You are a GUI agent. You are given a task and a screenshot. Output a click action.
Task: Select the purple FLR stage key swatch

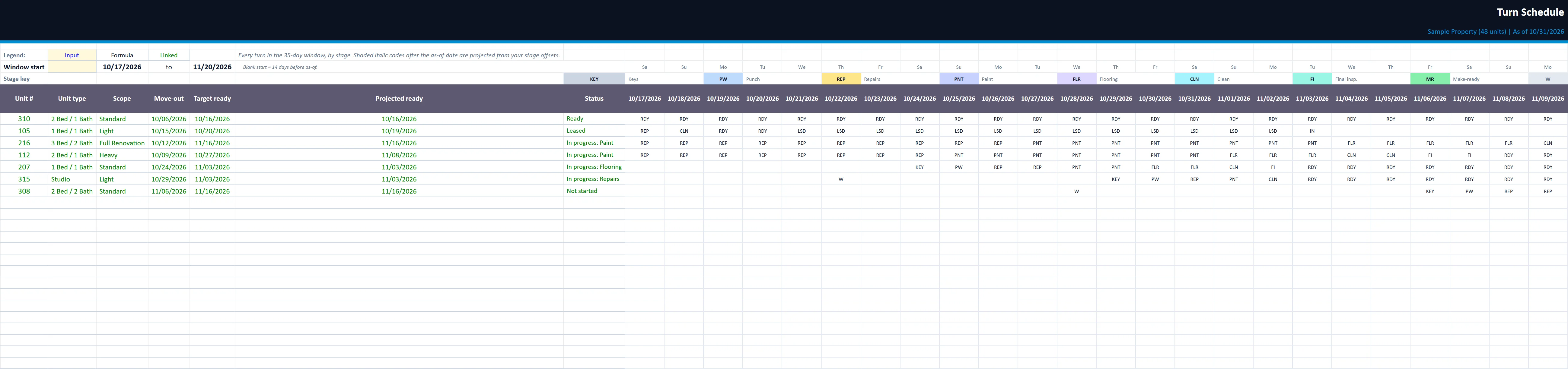[x=1076, y=79]
